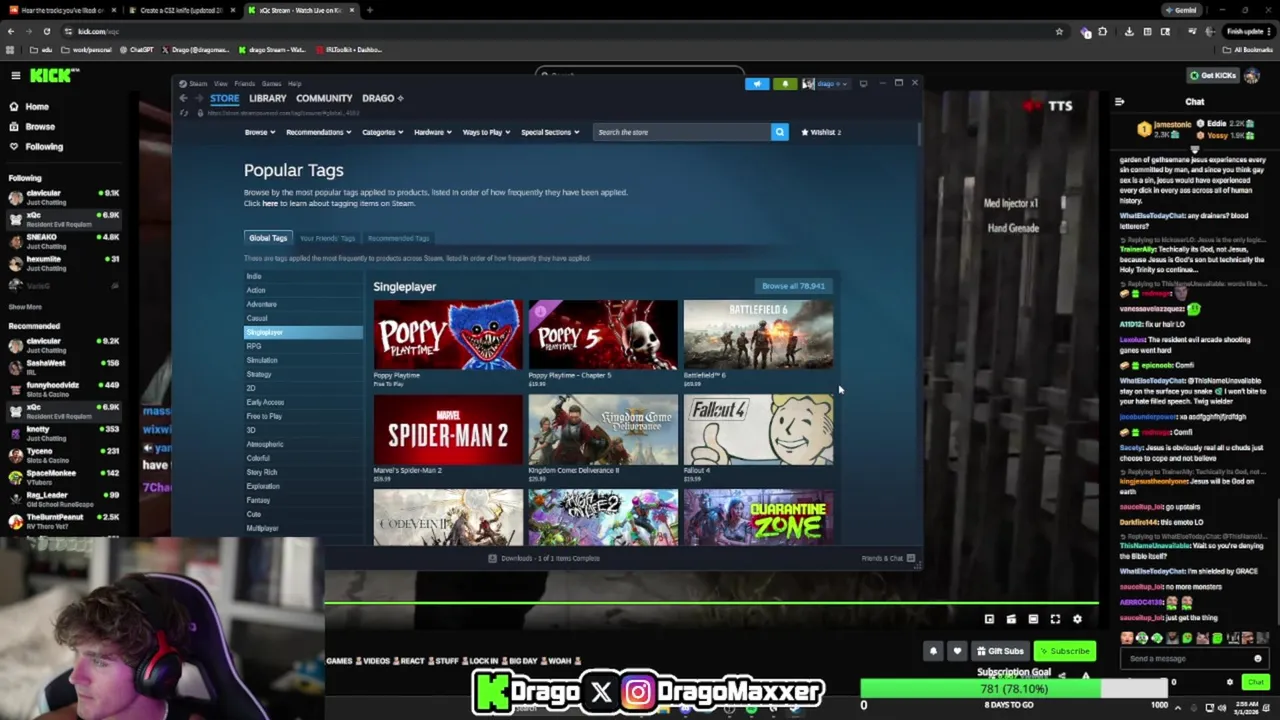Open Special Sections dropdown
Viewport: 1280px width, 720px height.
click(549, 132)
